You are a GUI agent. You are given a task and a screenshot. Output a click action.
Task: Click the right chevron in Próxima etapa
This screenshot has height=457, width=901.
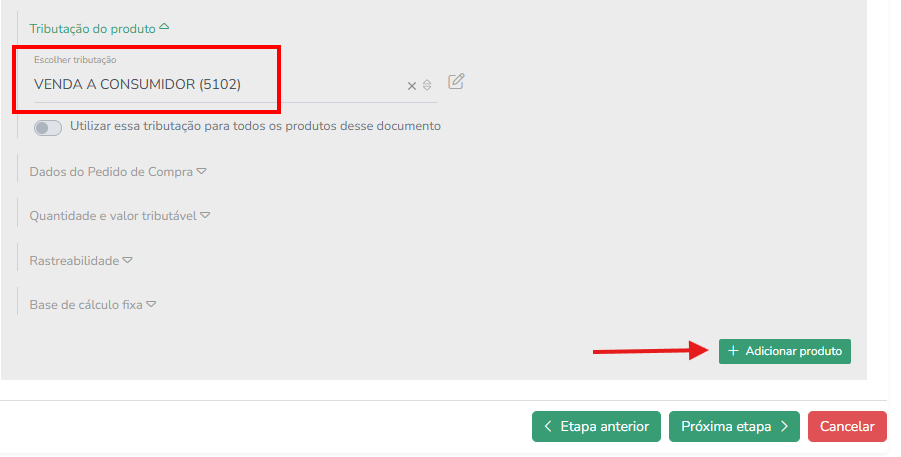[x=784, y=427]
